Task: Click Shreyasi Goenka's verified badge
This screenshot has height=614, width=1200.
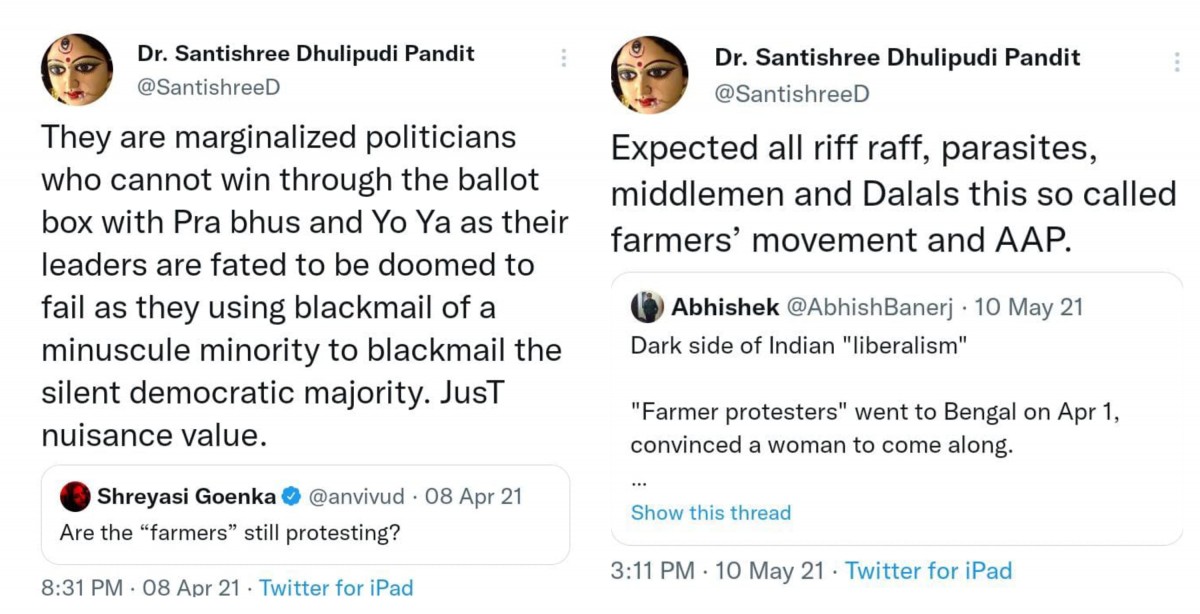Action: point(292,496)
